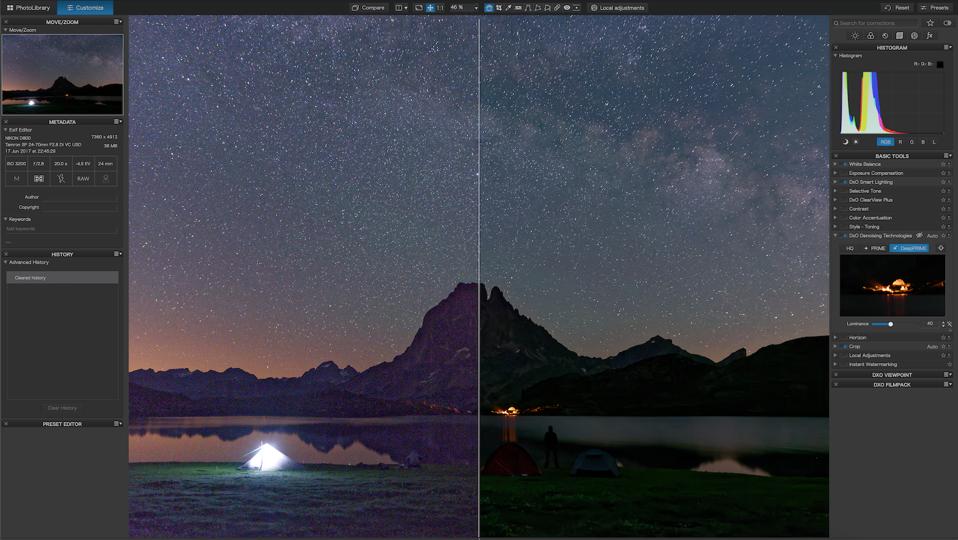958x540 pixels.
Task: Click in the Search for corrections field
Action: (x=875, y=23)
